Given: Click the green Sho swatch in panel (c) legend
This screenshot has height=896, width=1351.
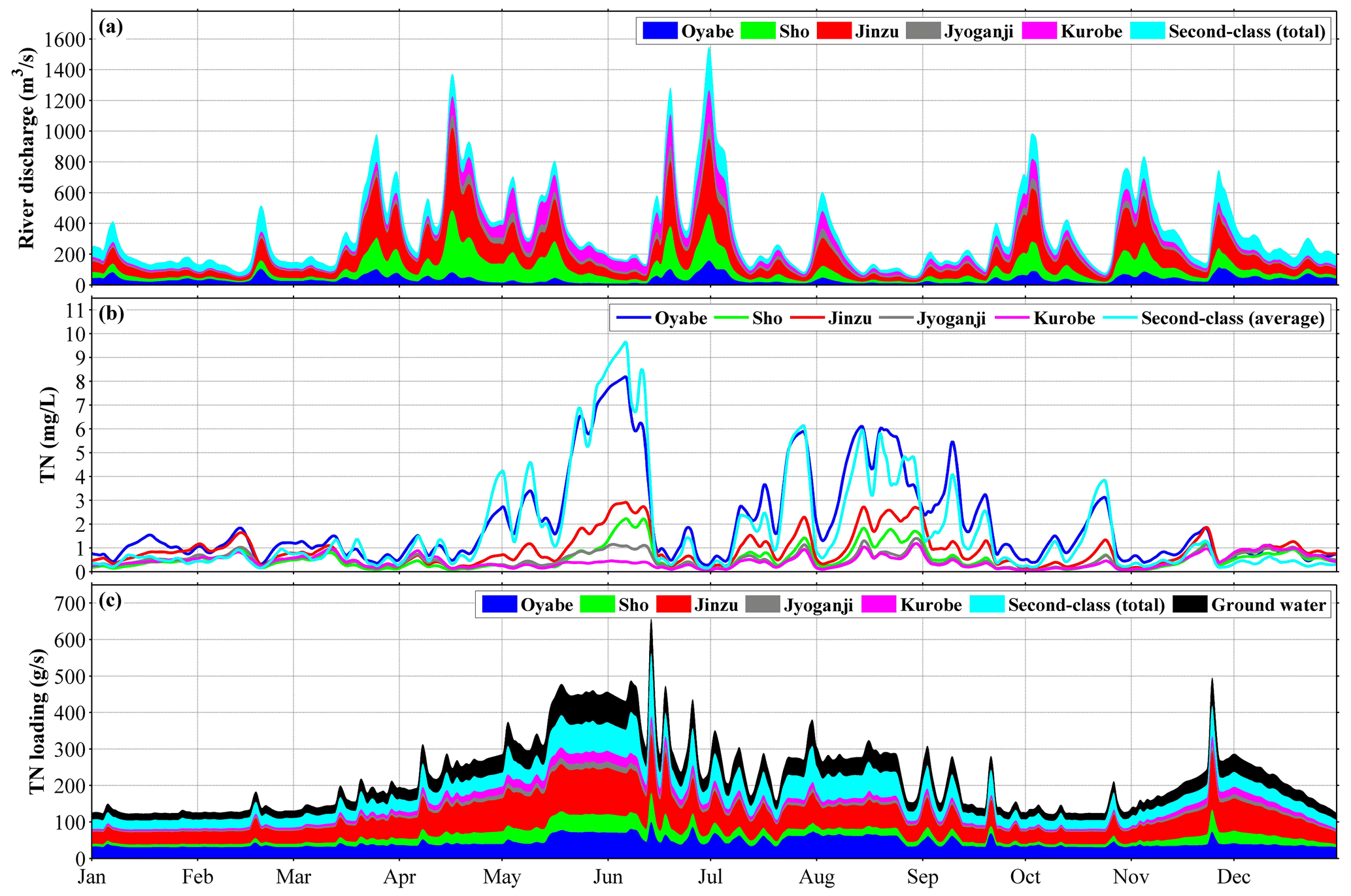Looking at the screenshot, I should click(x=597, y=605).
